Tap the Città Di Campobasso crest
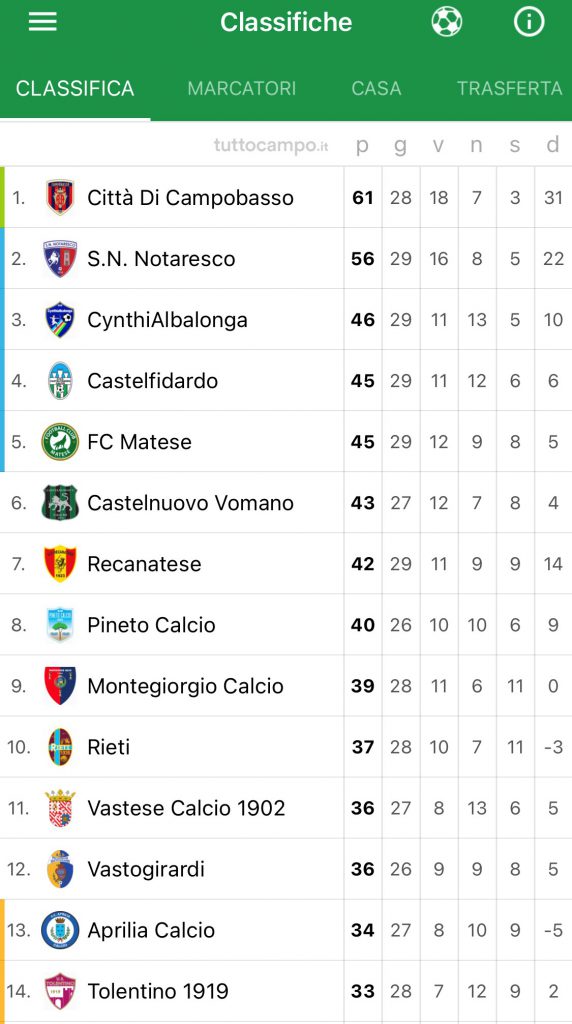This screenshot has height=1024, width=572. tap(60, 197)
